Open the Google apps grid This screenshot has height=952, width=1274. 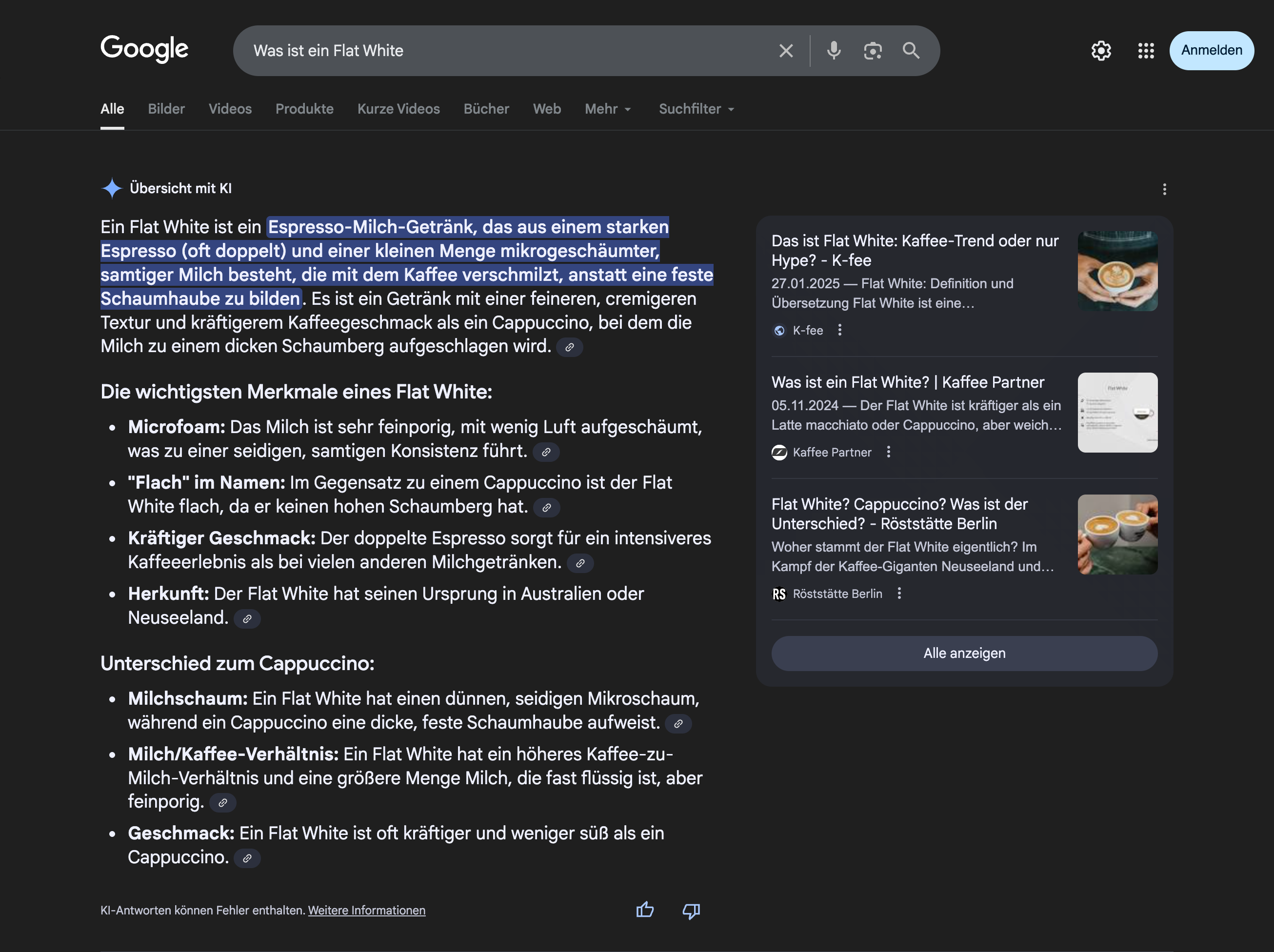(x=1146, y=51)
